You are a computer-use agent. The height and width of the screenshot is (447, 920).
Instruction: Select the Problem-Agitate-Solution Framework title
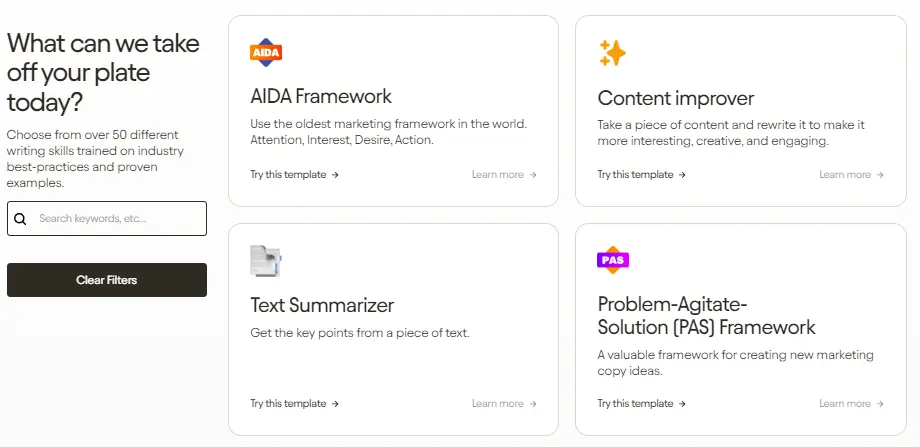click(706, 316)
